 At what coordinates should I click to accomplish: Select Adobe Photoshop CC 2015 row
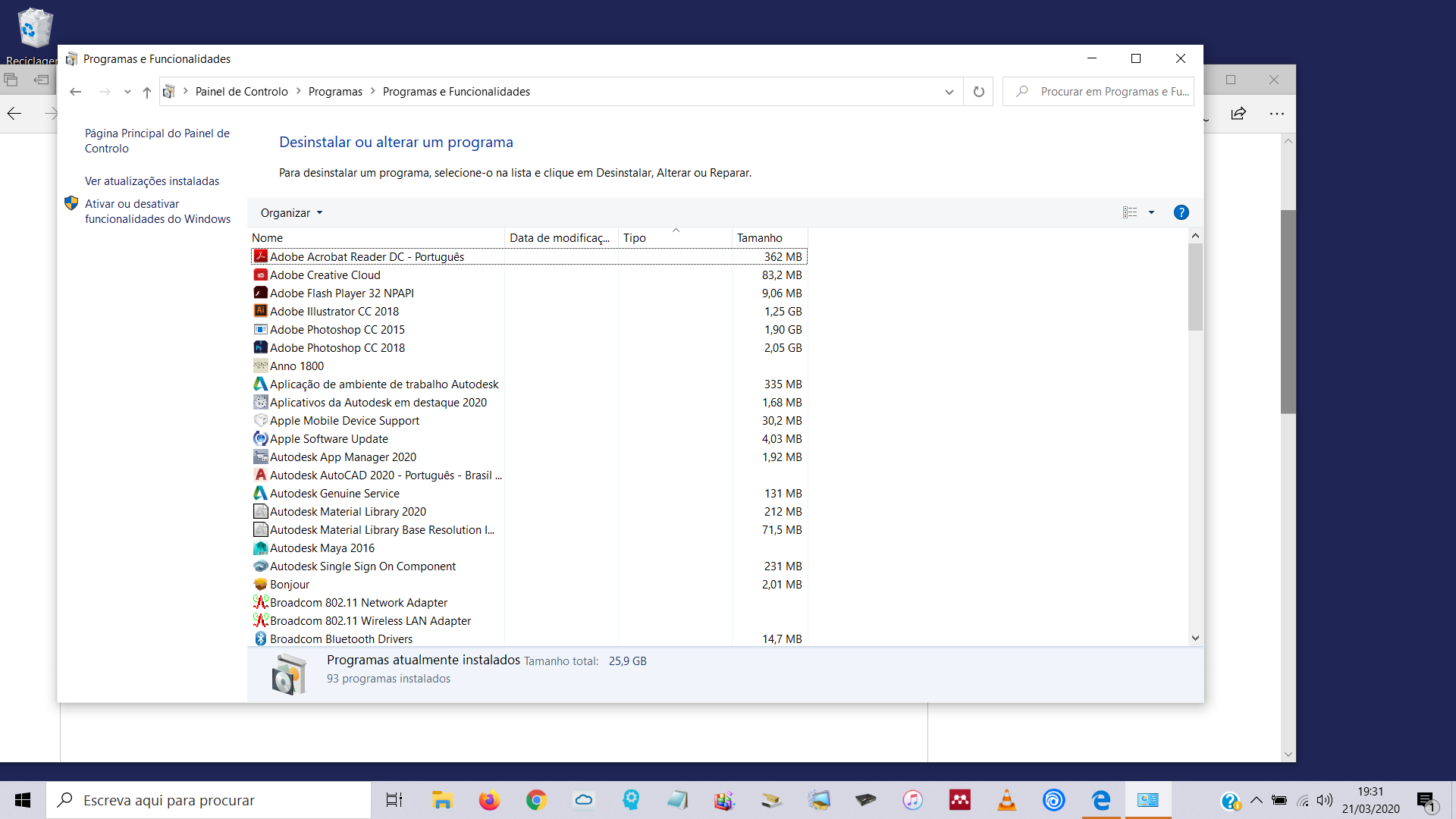tap(529, 329)
